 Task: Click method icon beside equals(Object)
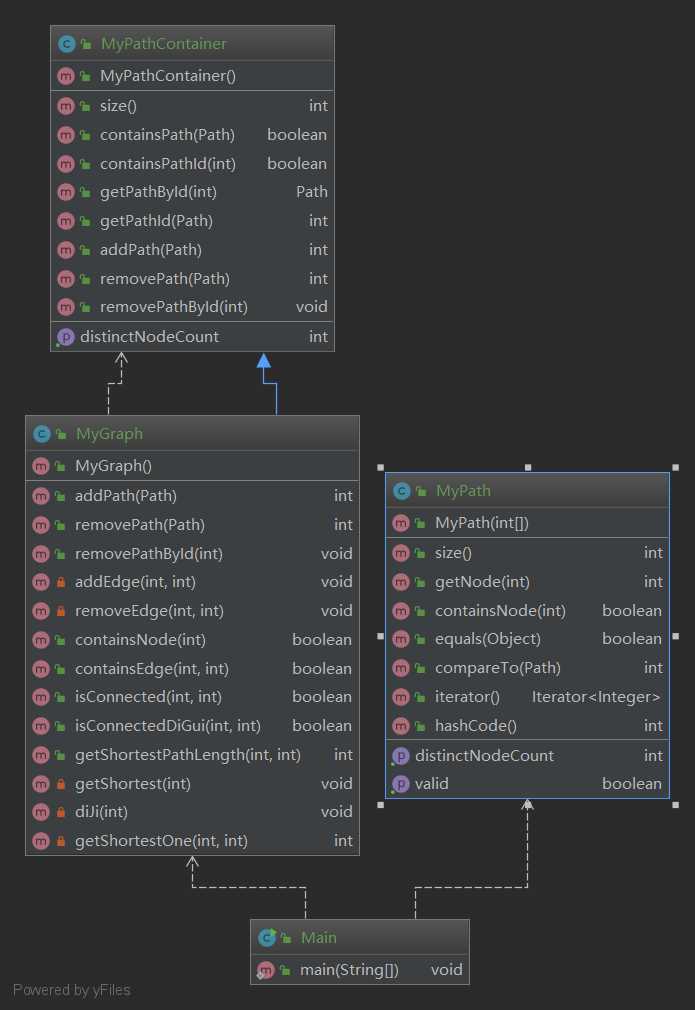(401, 639)
